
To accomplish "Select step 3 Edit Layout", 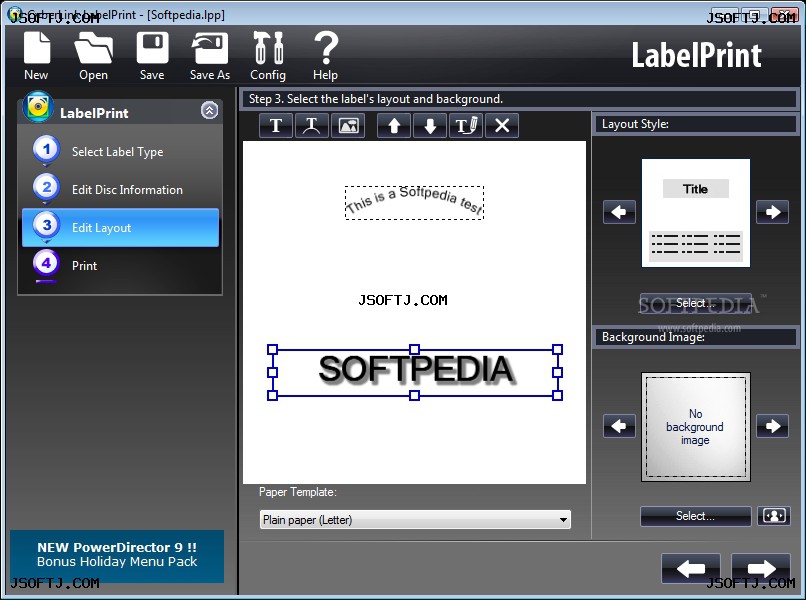I will [x=120, y=228].
